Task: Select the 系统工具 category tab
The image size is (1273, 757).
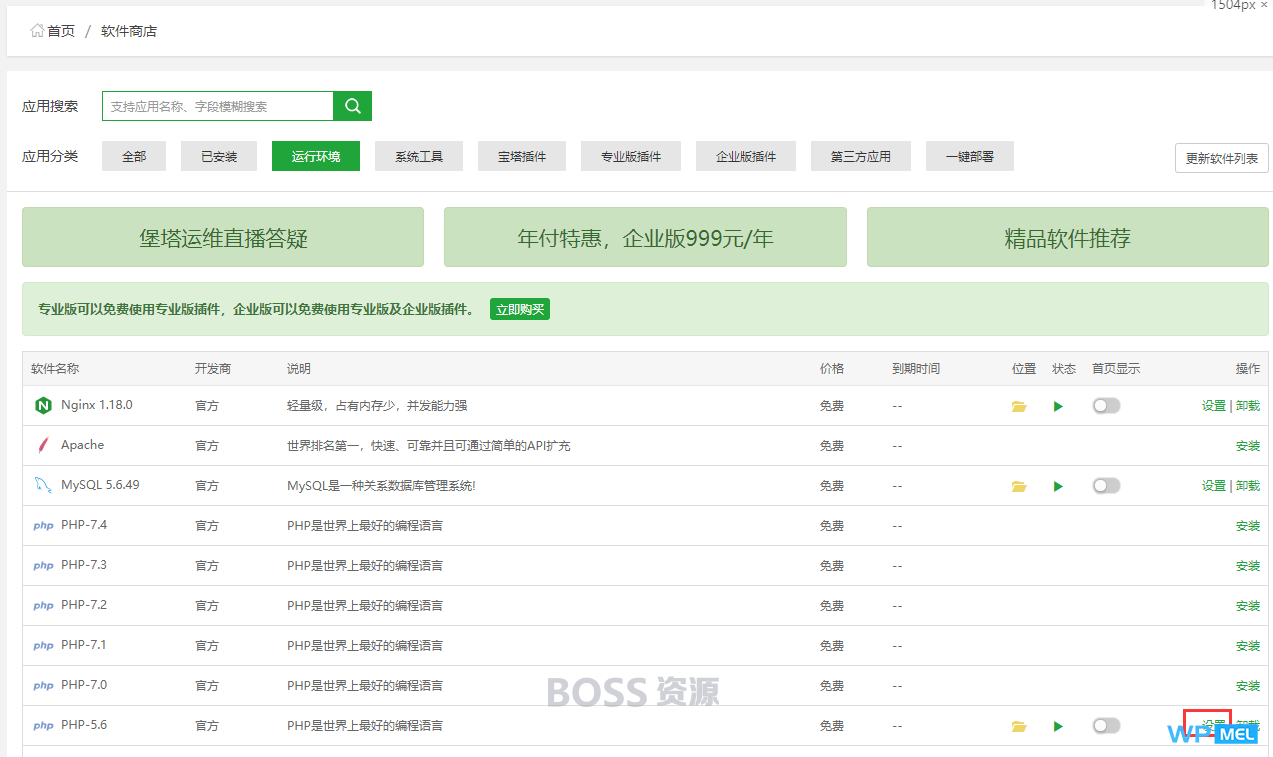Action: [419, 156]
